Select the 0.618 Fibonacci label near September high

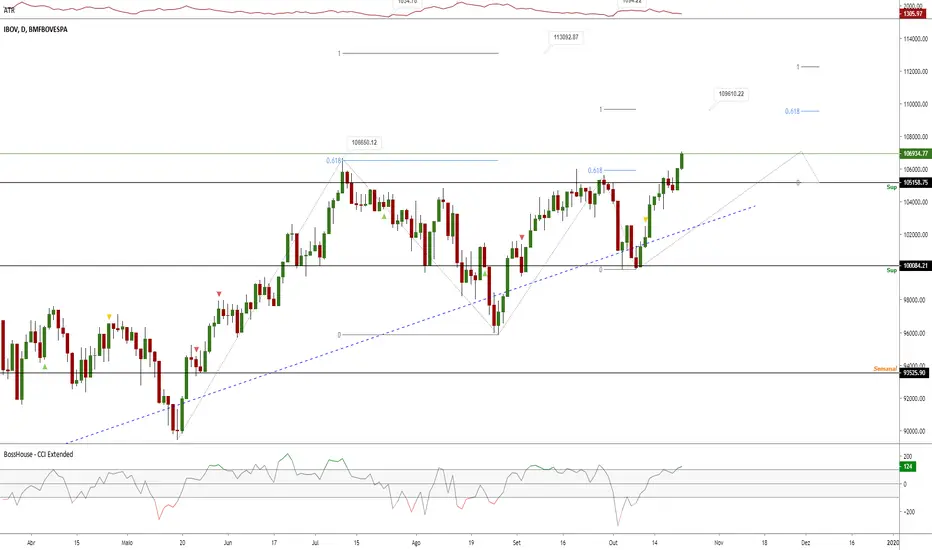pyautogui.click(x=595, y=171)
